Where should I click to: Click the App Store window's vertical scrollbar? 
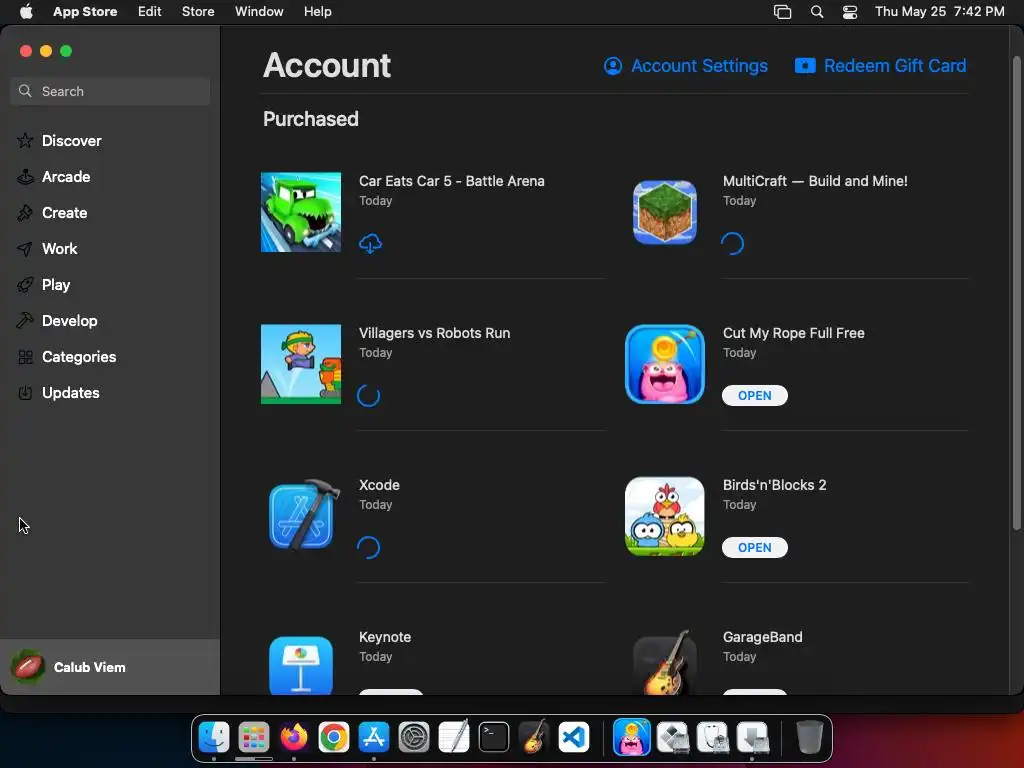pos(1016,293)
